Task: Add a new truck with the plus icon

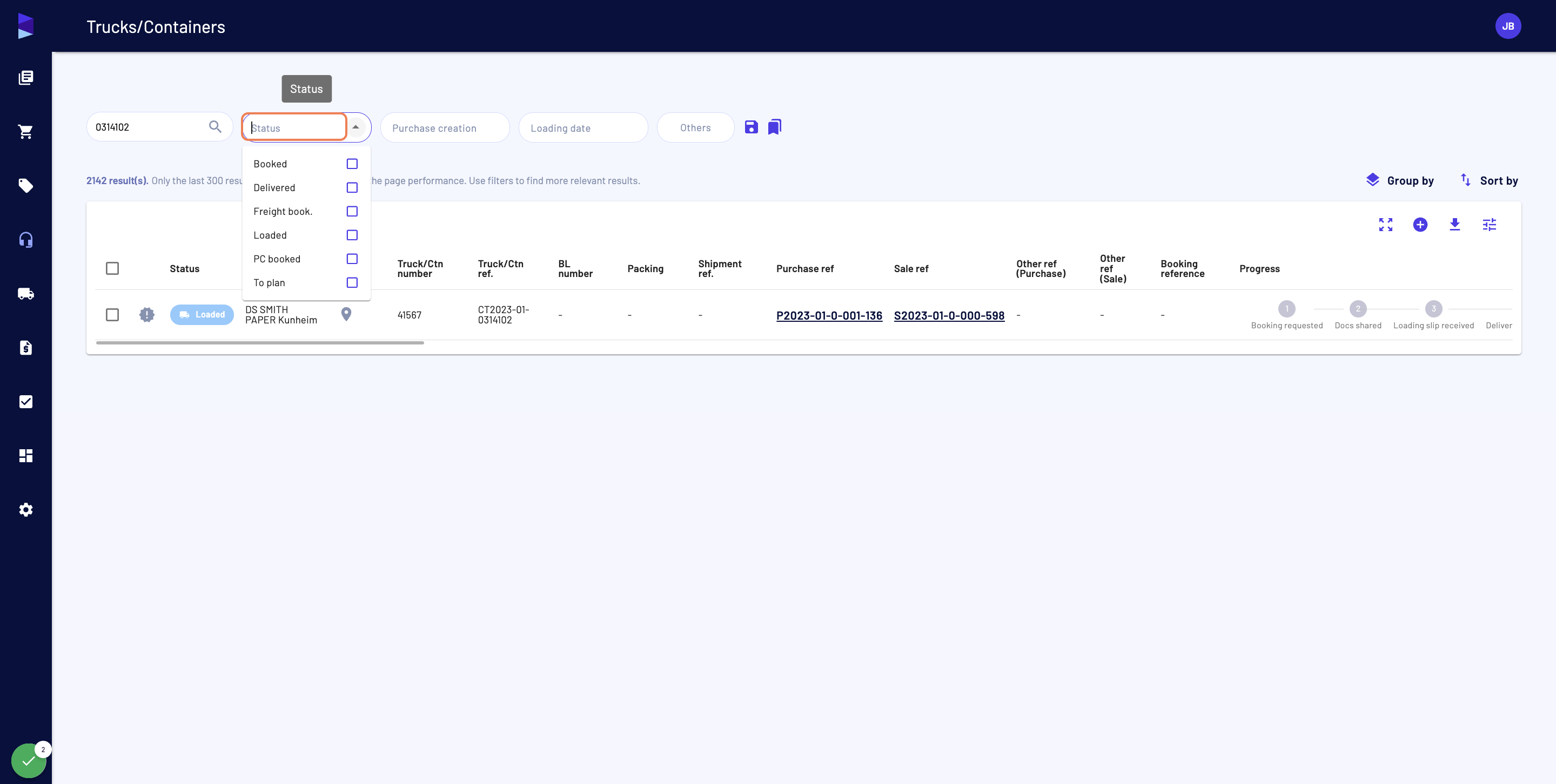Action: pos(1420,225)
